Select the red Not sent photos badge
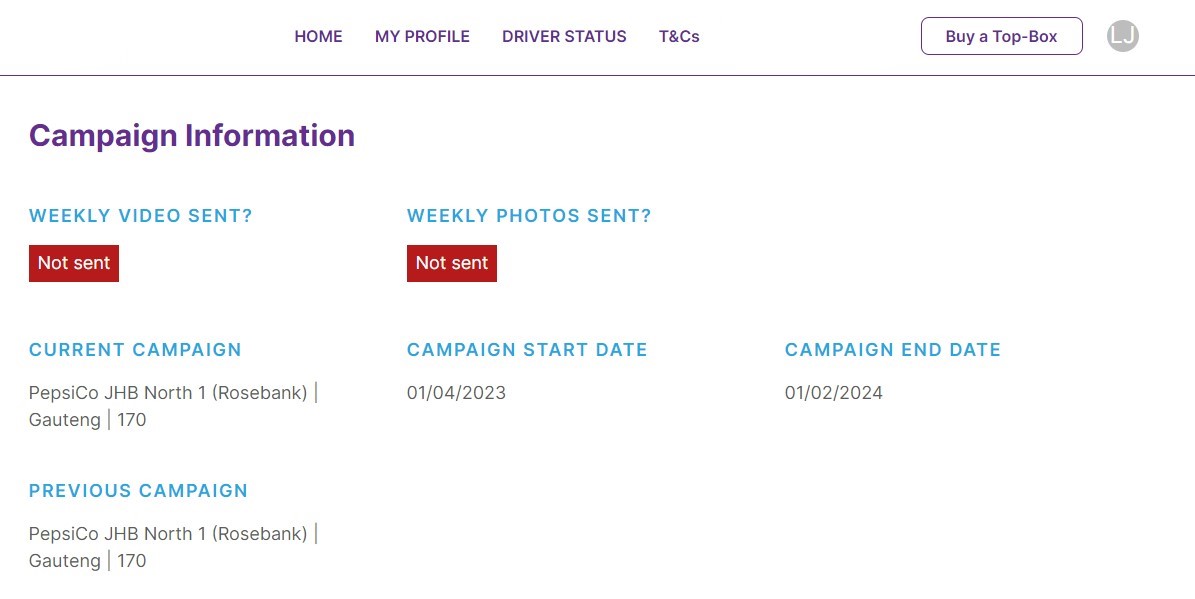The width and height of the screenshot is (1195, 599). [x=451, y=263]
